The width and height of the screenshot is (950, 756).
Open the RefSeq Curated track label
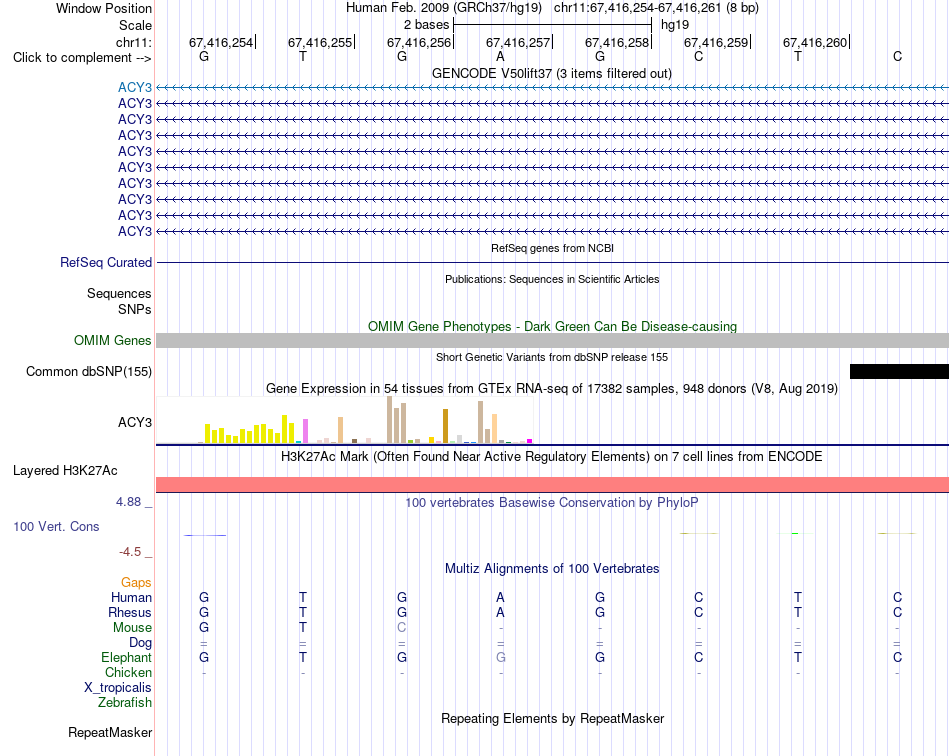[106, 262]
